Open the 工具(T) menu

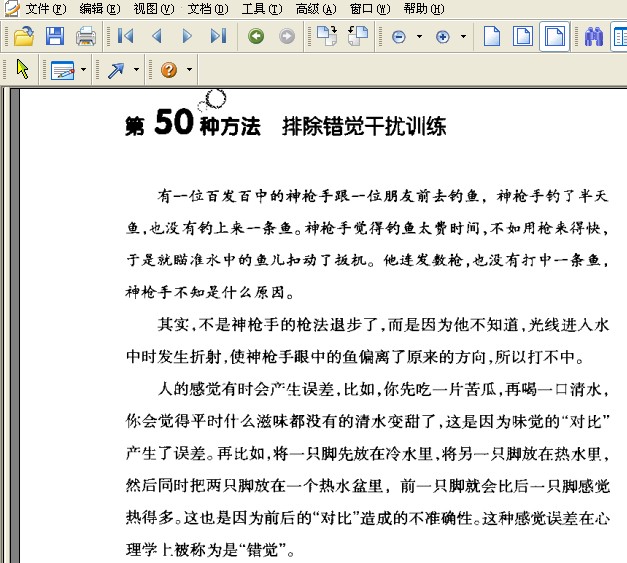tap(262, 9)
